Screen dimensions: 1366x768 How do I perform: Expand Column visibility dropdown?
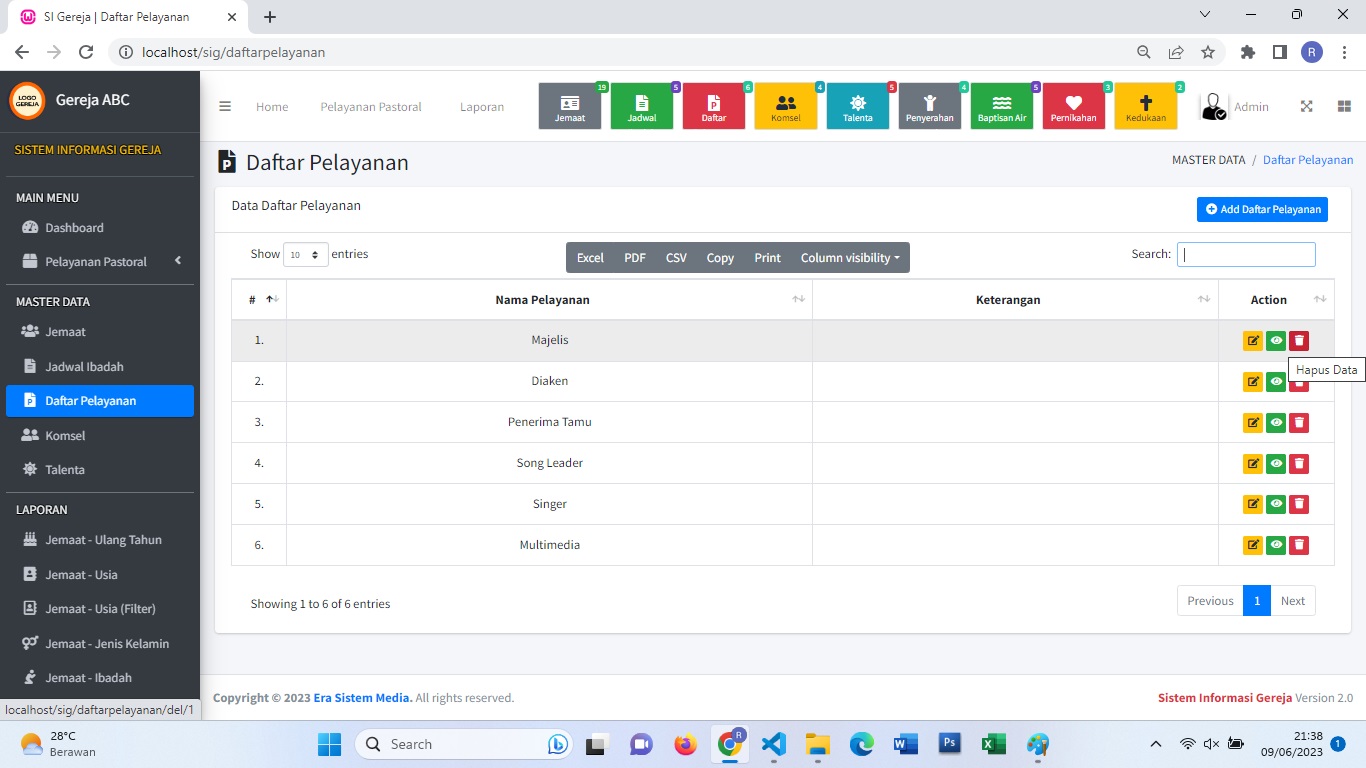coord(849,258)
